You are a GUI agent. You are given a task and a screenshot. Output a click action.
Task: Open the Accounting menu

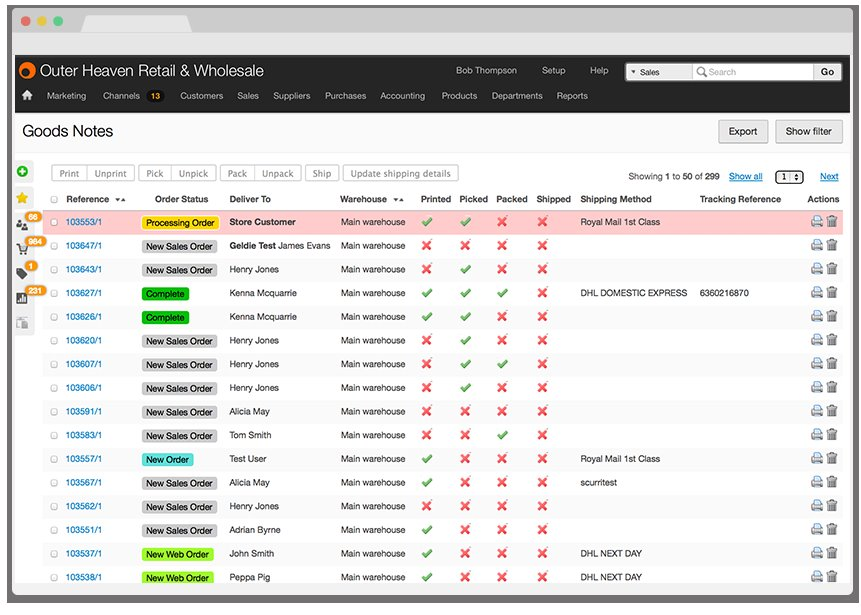click(402, 96)
